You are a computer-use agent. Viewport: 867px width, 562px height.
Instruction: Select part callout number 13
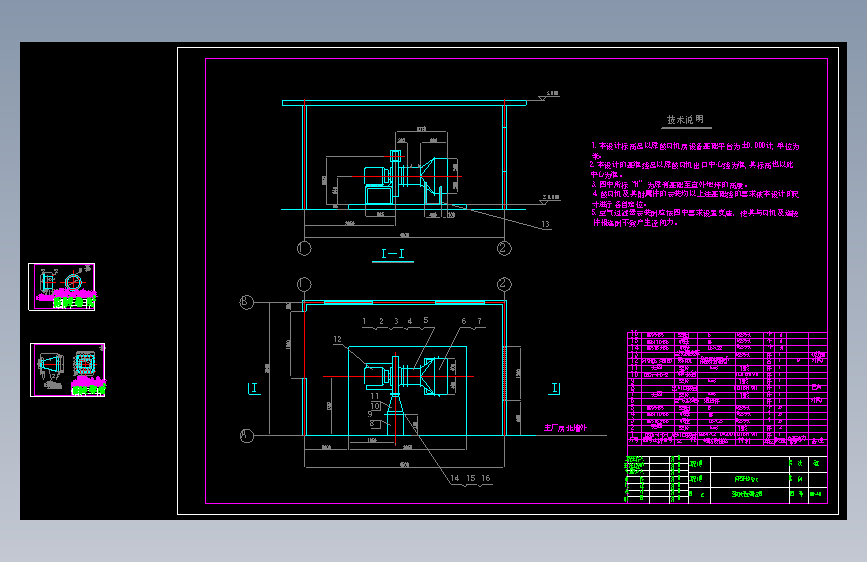(545, 224)
